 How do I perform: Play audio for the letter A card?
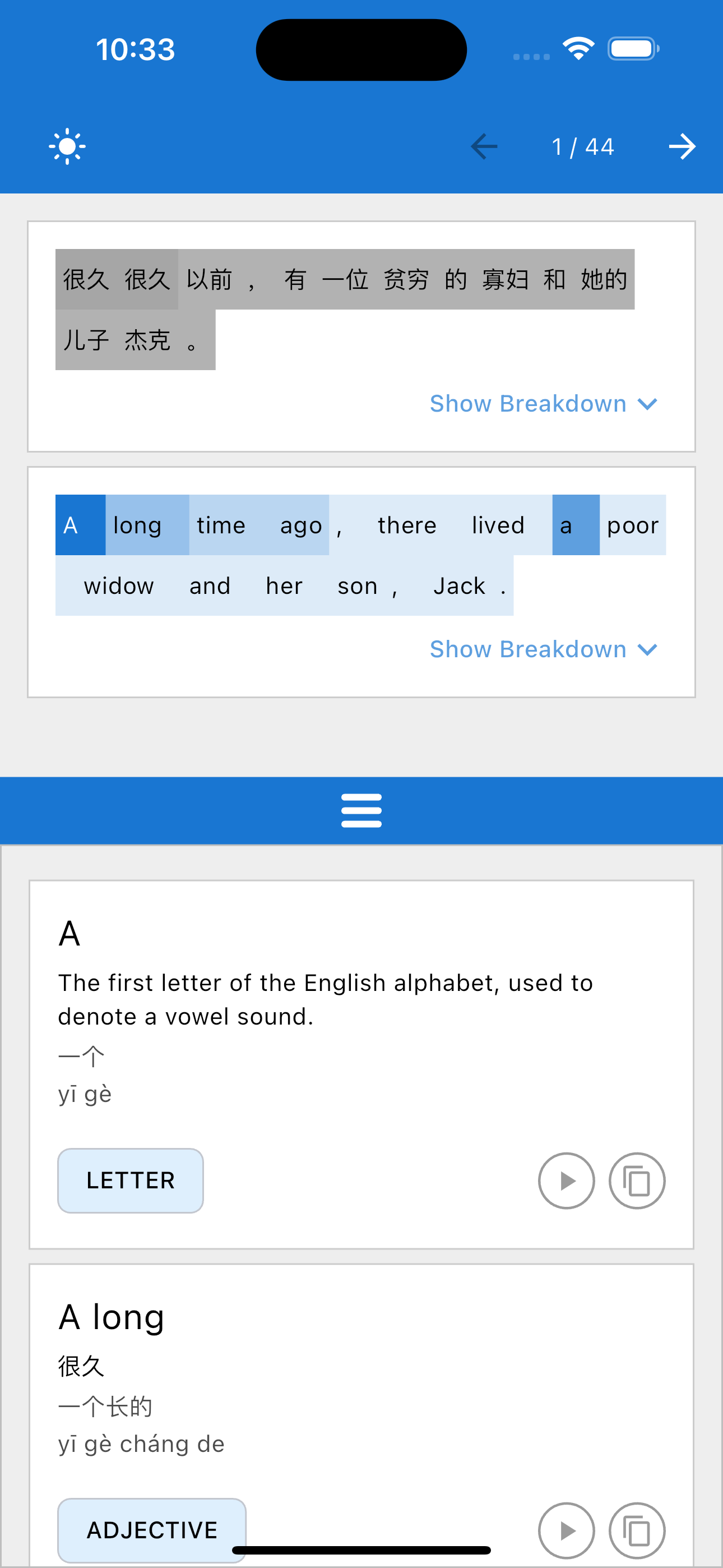tap(566, 1180)
